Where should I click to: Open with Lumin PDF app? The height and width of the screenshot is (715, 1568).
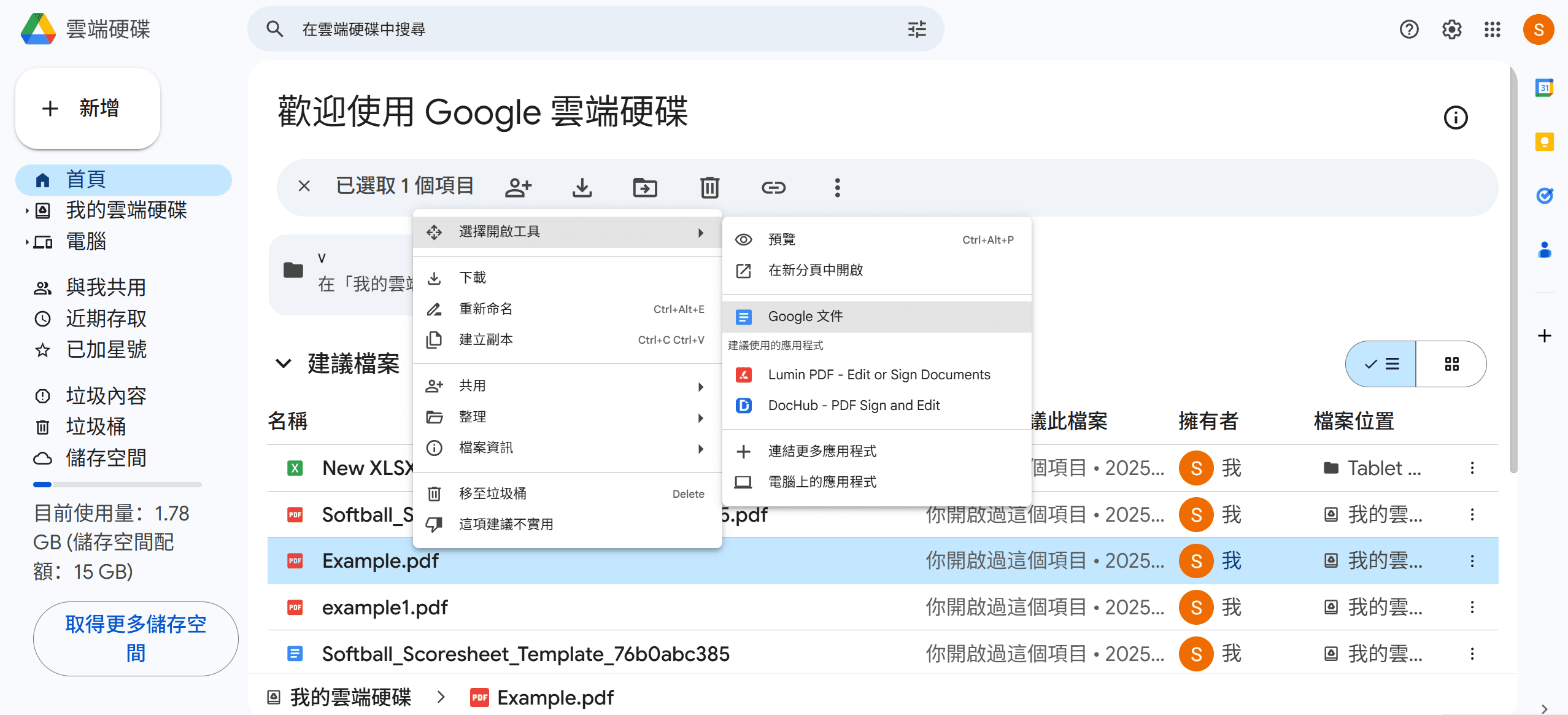tap(877, 375)
